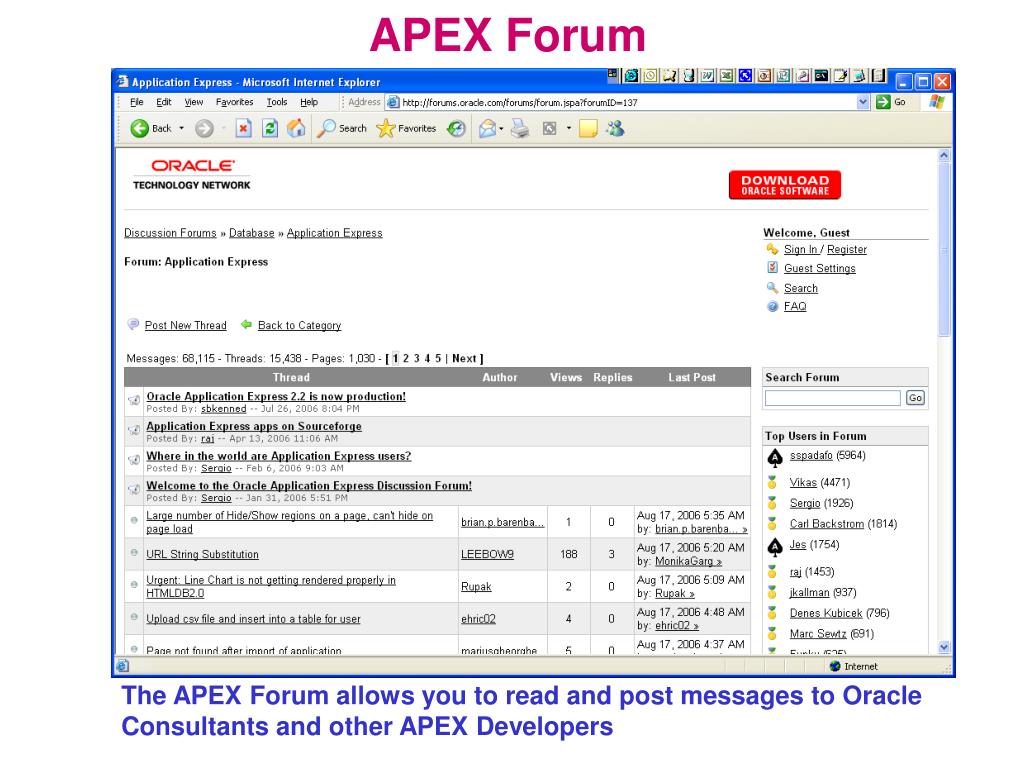Screen dimensions: 1024x768
Task: Click the medal icon beside Carl Backstrom
Action: (x=772, y=524)
